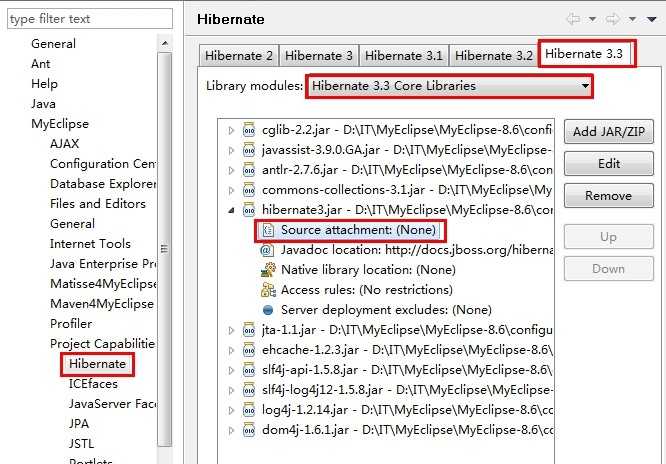Click the dom4j-1.6.1.jar file icon

point(248,430)
